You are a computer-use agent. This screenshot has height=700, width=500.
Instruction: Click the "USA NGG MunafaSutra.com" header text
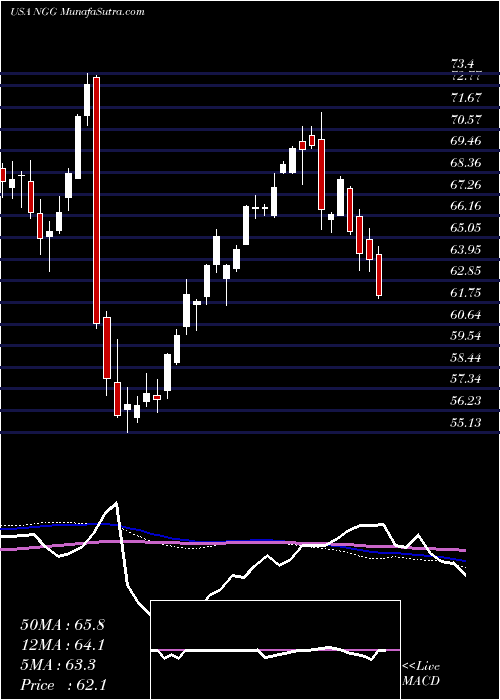[x=77, y=12]
